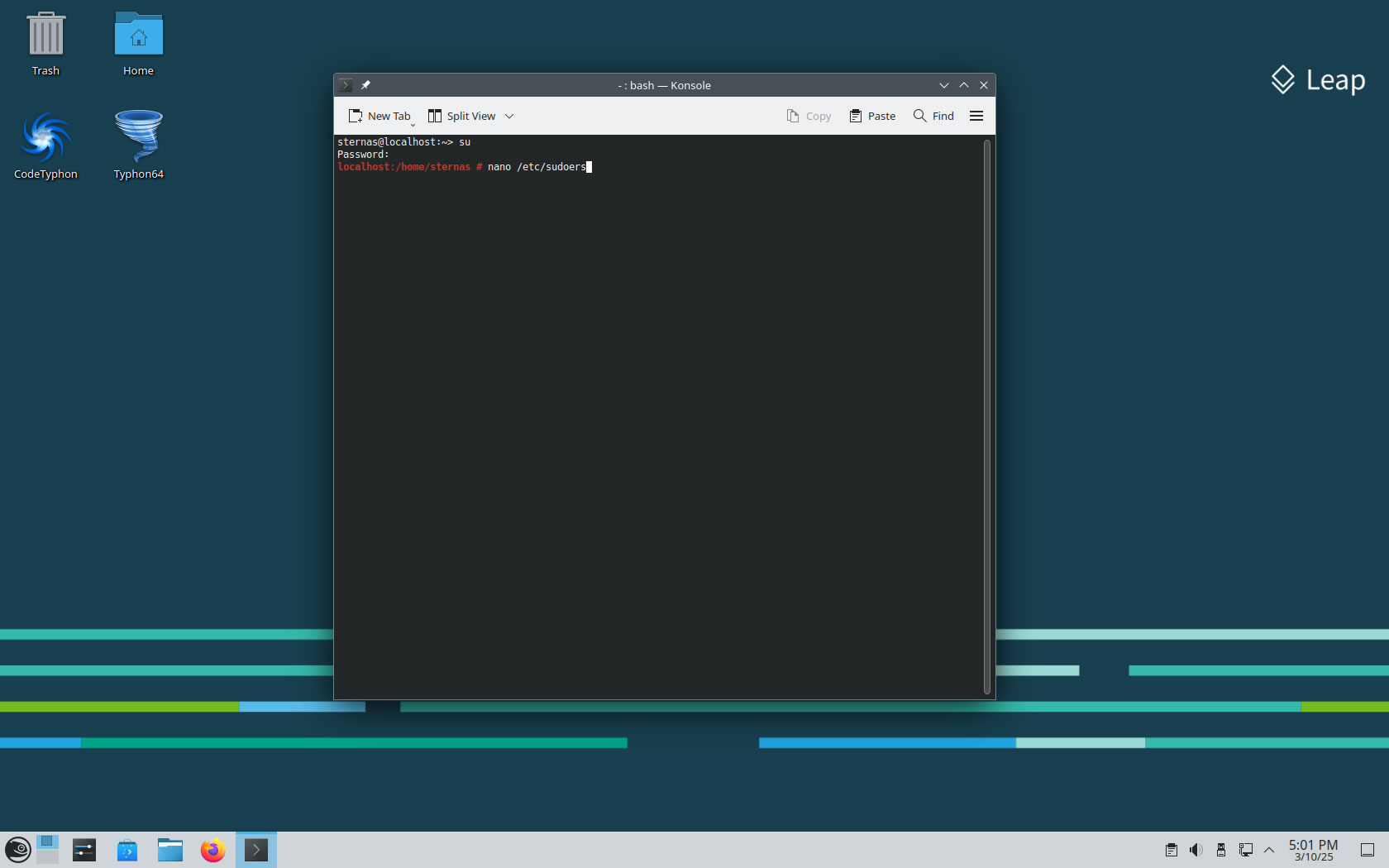The height and width of the screenshot is (868, 1389).
Task: Open the Konsole hamburger menu
Action: (976, 116)
